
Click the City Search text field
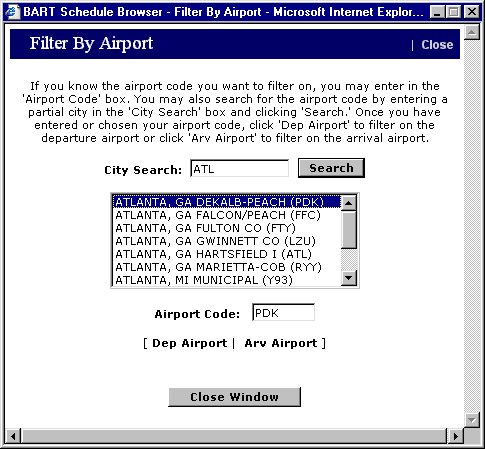[x=239, y=169]
